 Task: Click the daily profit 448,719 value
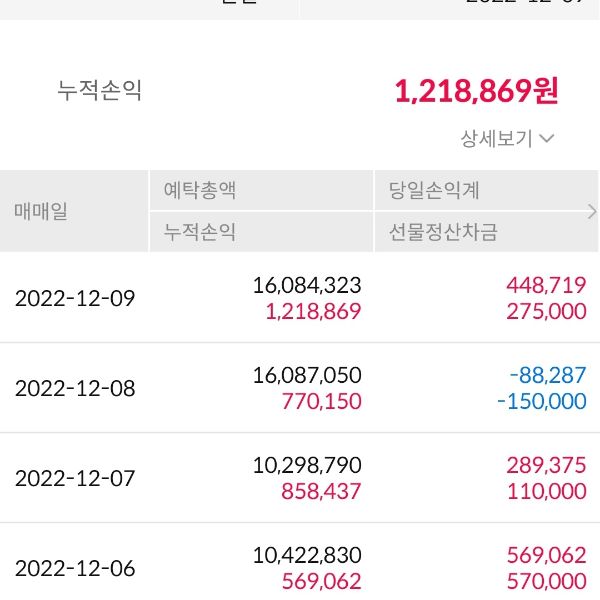point(546,285)
